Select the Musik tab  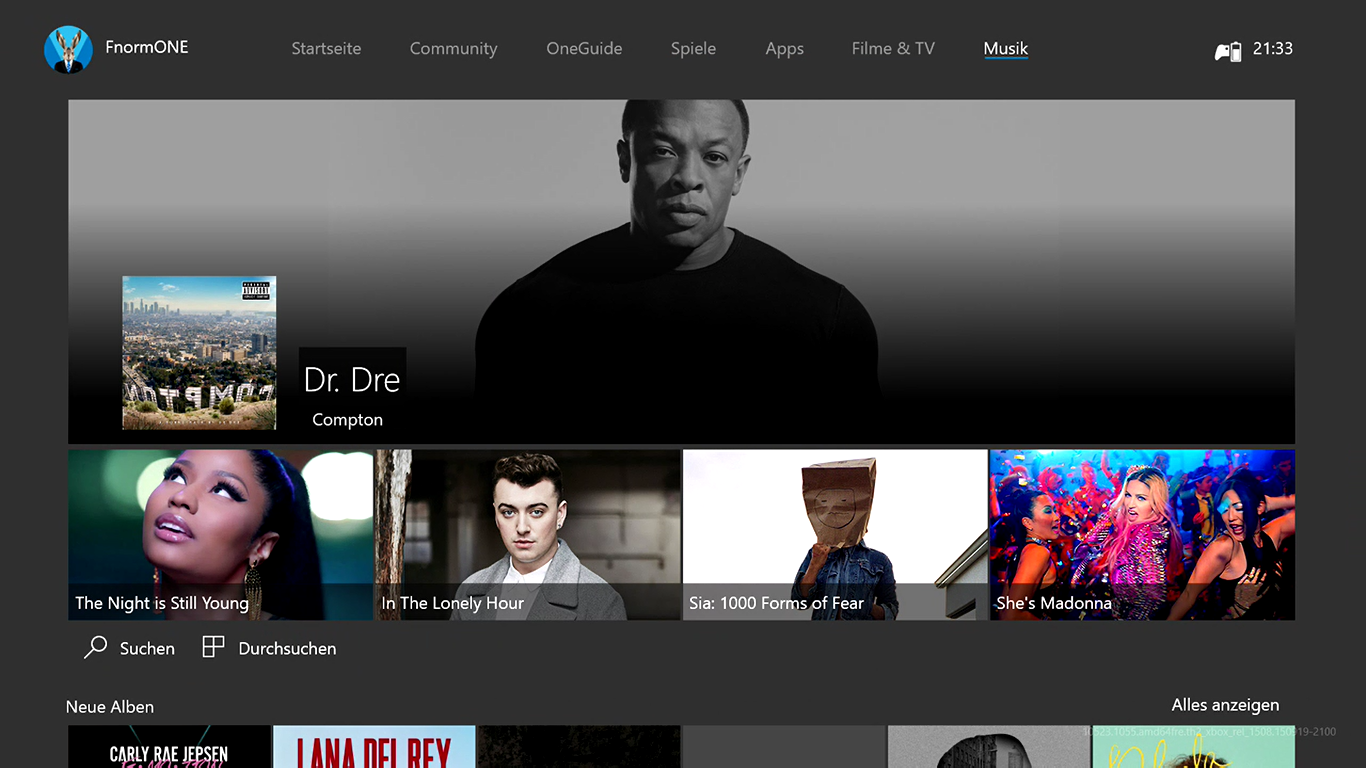coord(1005,49)
